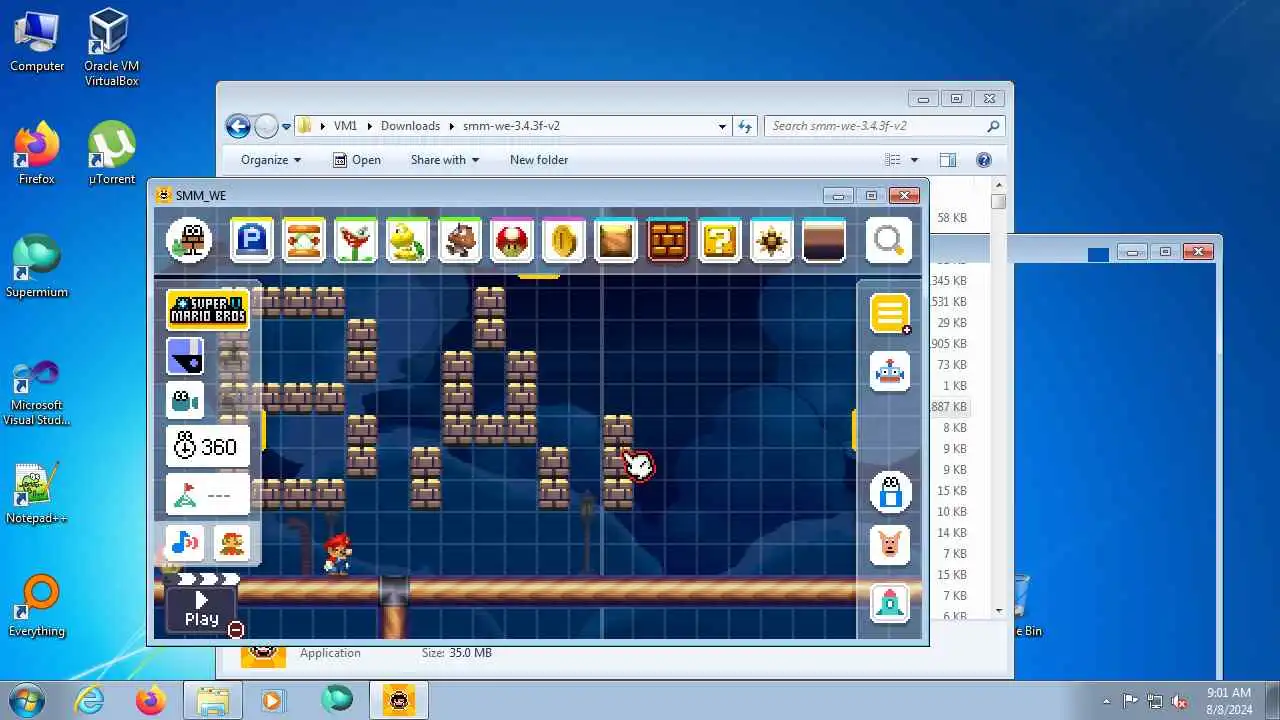Select the 887 KB file size cell

949,407
